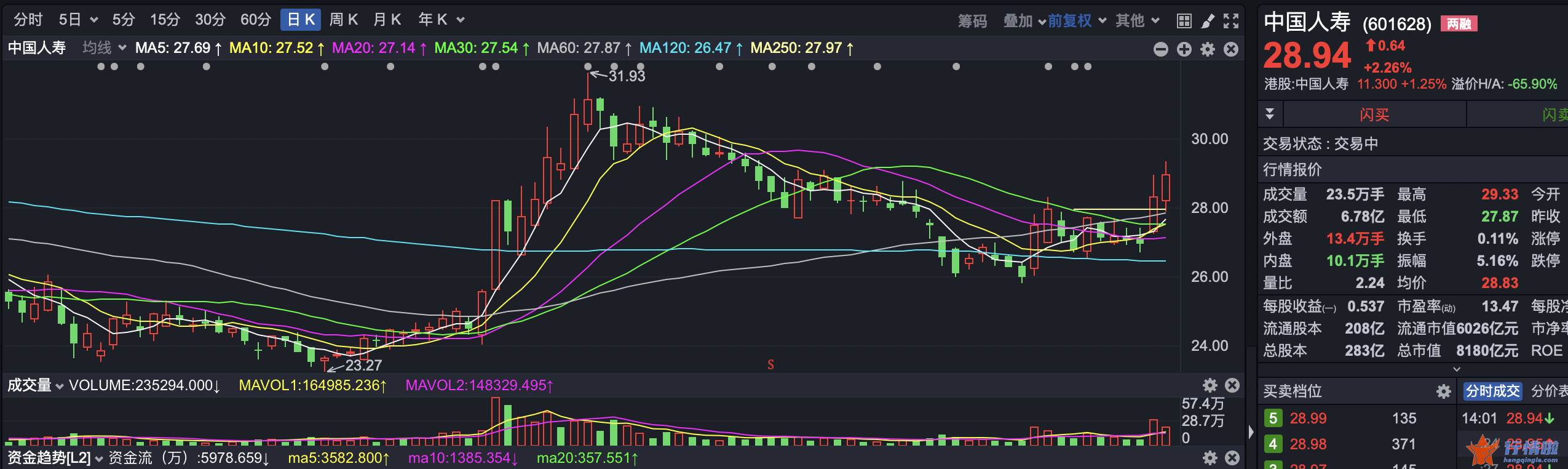
Task: Open the multi-chart grid layout icon
Action: point(1184,21)
